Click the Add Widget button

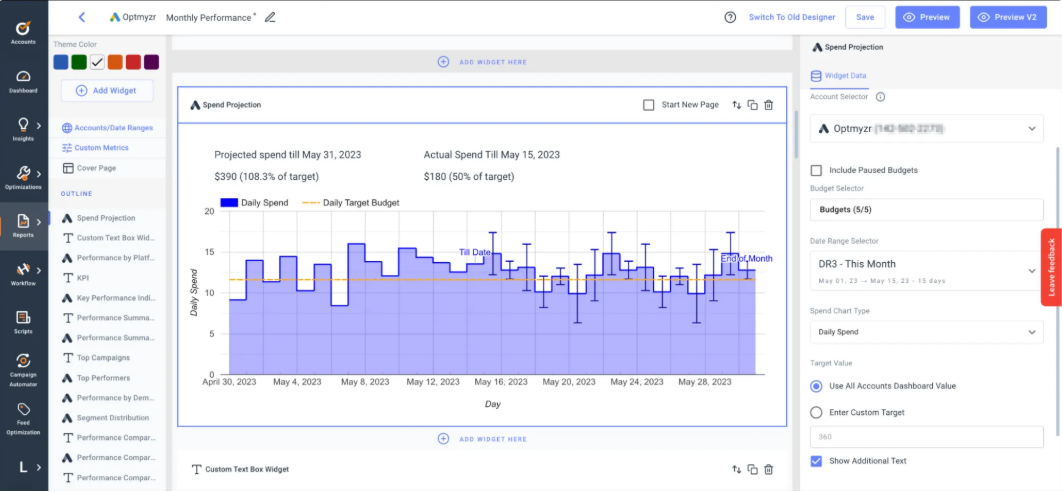click(106, 90)
